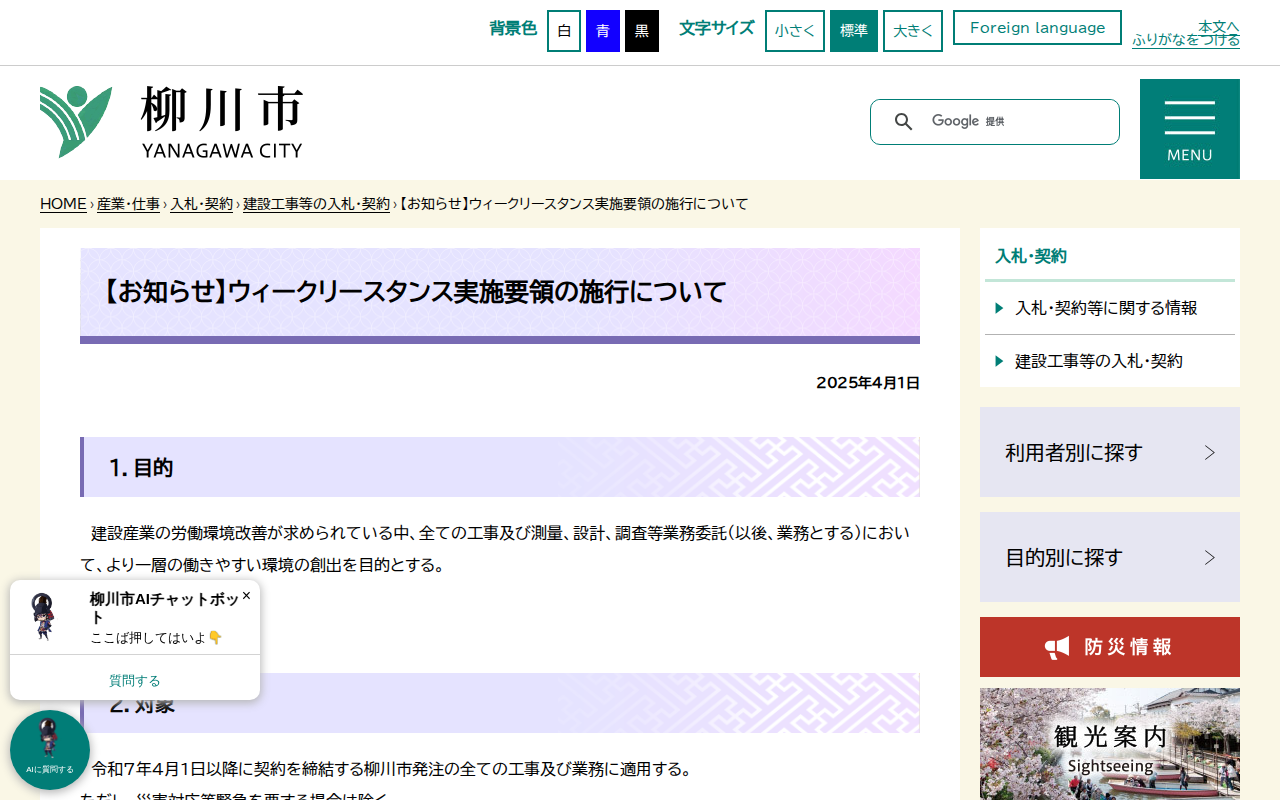Focus the Google search input field

tap(1020, 122)
